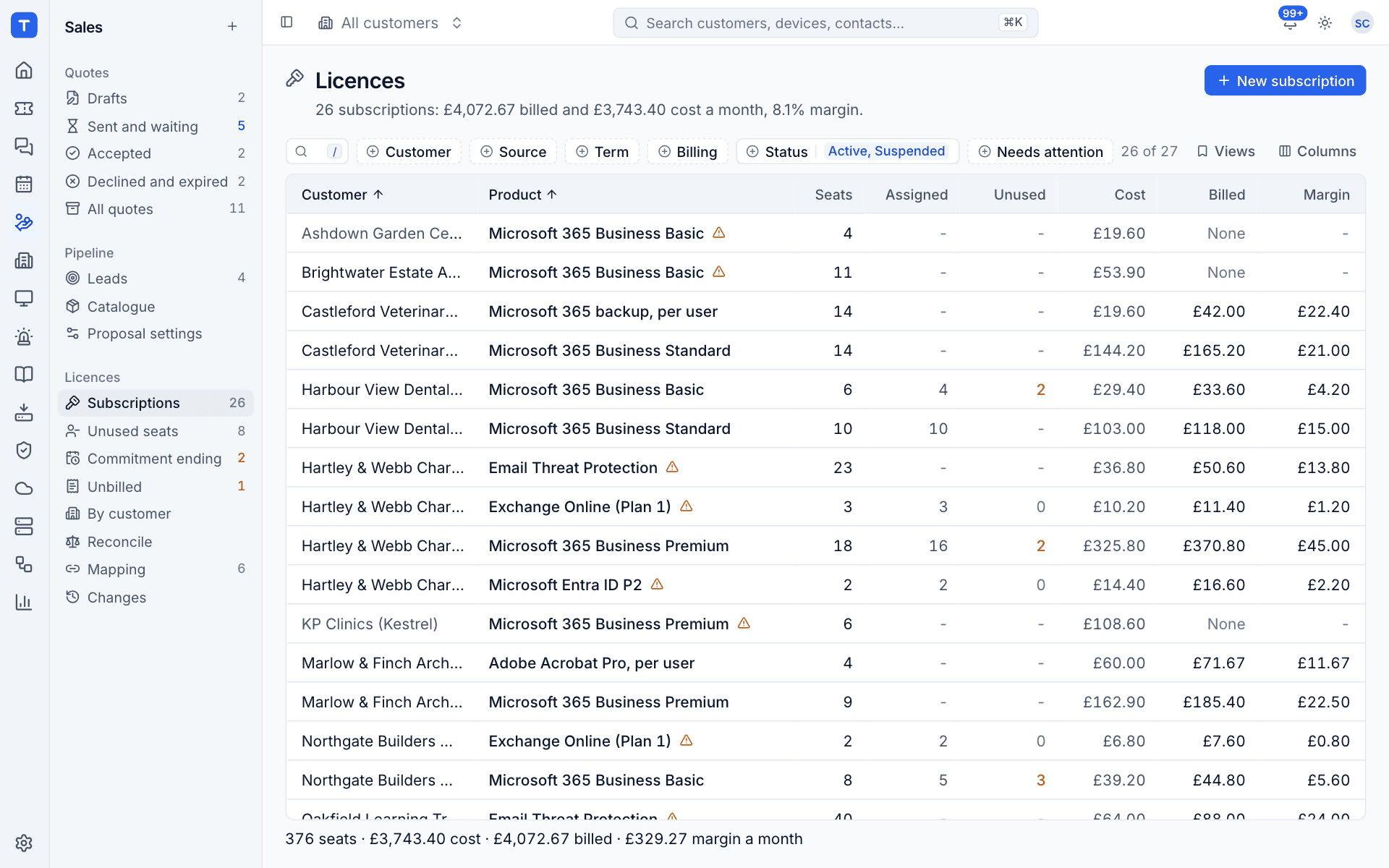
Task: Open By customer view
Action: click(x=156, y=514)
